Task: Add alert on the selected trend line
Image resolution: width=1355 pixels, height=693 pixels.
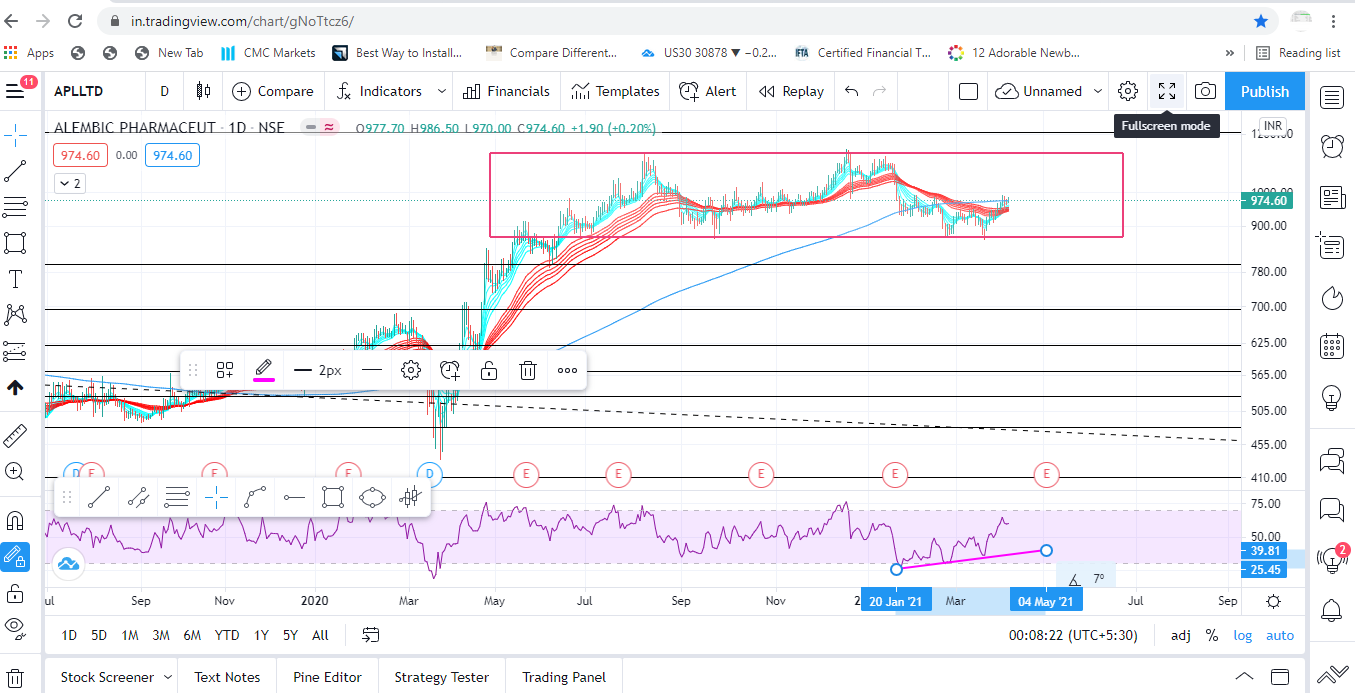Action: [450, 370]
